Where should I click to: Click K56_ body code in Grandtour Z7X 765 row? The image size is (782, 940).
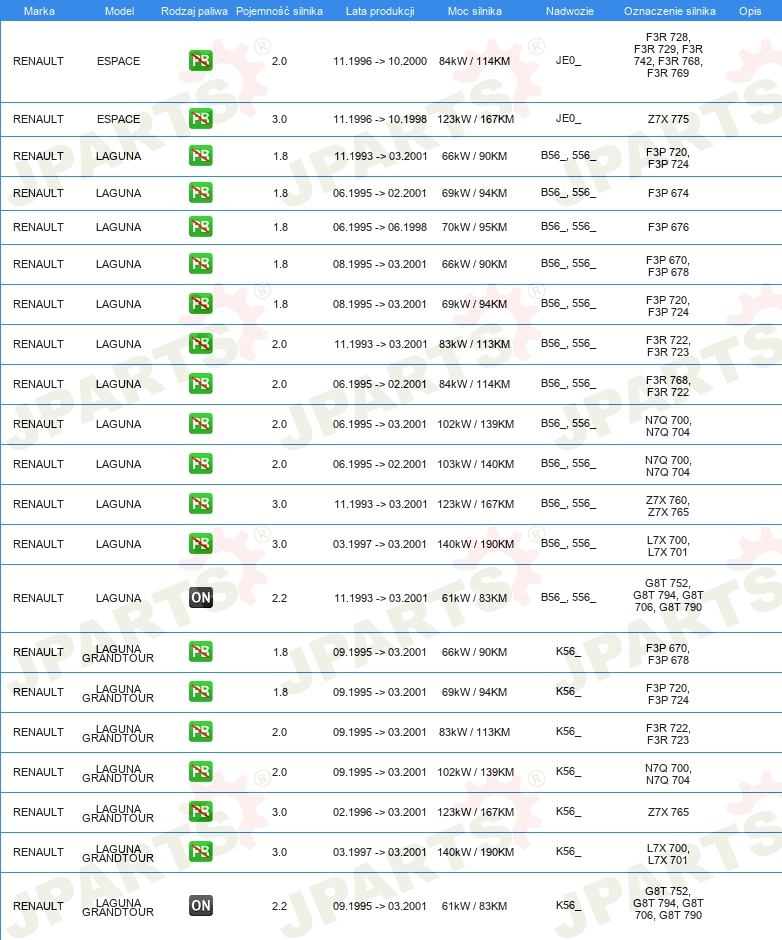click(x=568, y=811)
